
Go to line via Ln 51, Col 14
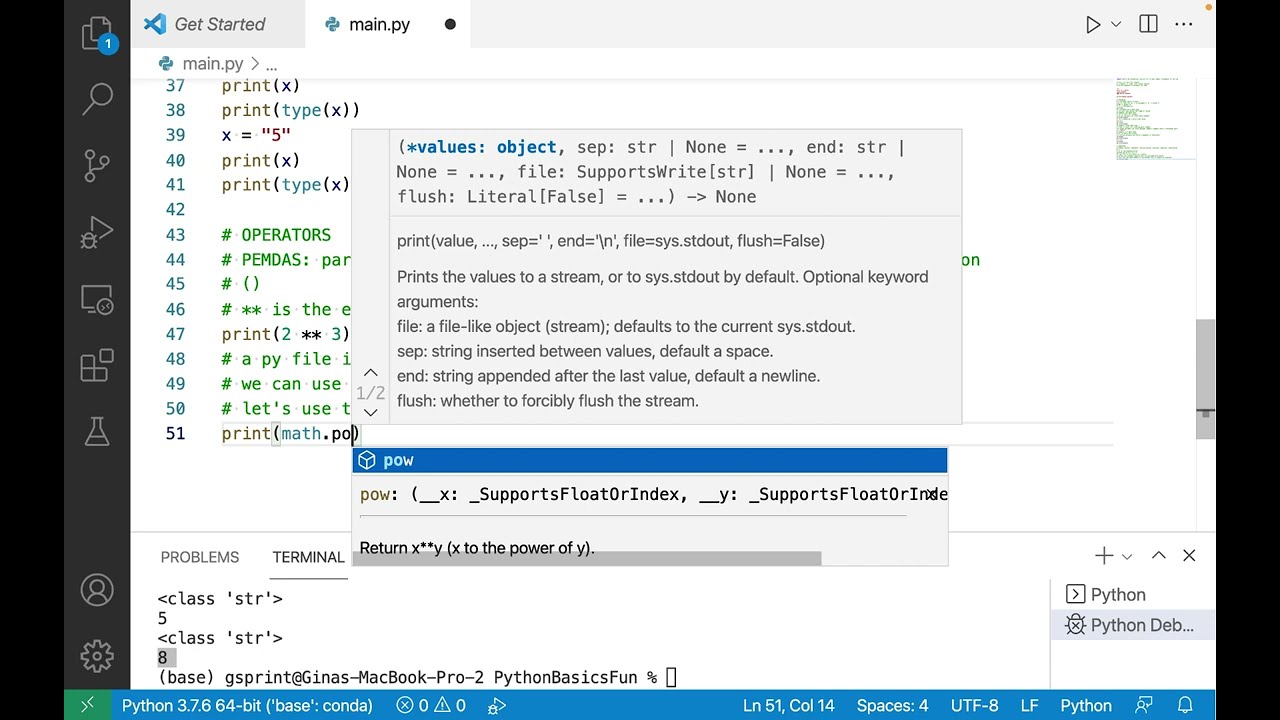[789, 705]
